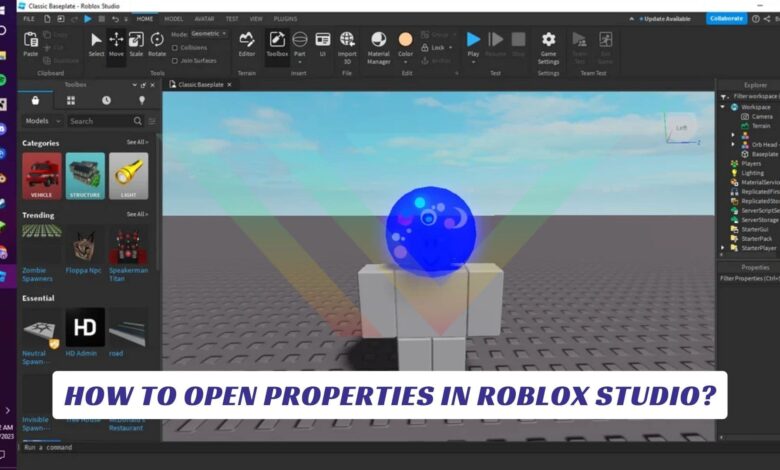
Task: Insert a Part from the ribbon
Action: 299,39
